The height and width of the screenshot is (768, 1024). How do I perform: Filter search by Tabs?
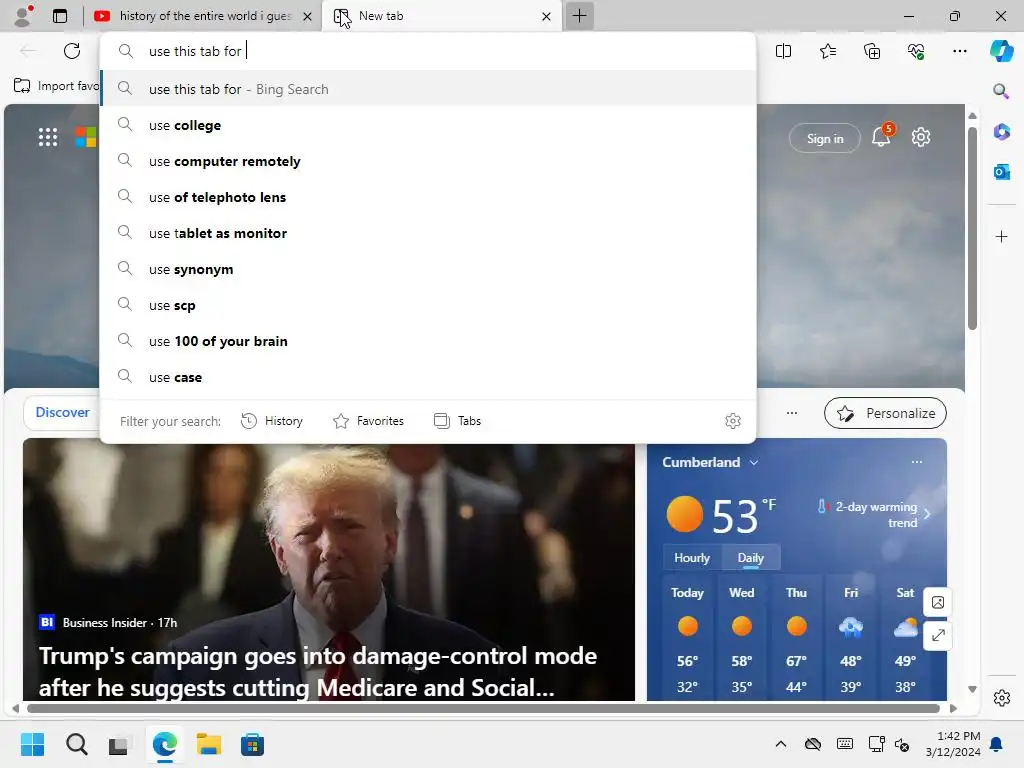point(458,421)
